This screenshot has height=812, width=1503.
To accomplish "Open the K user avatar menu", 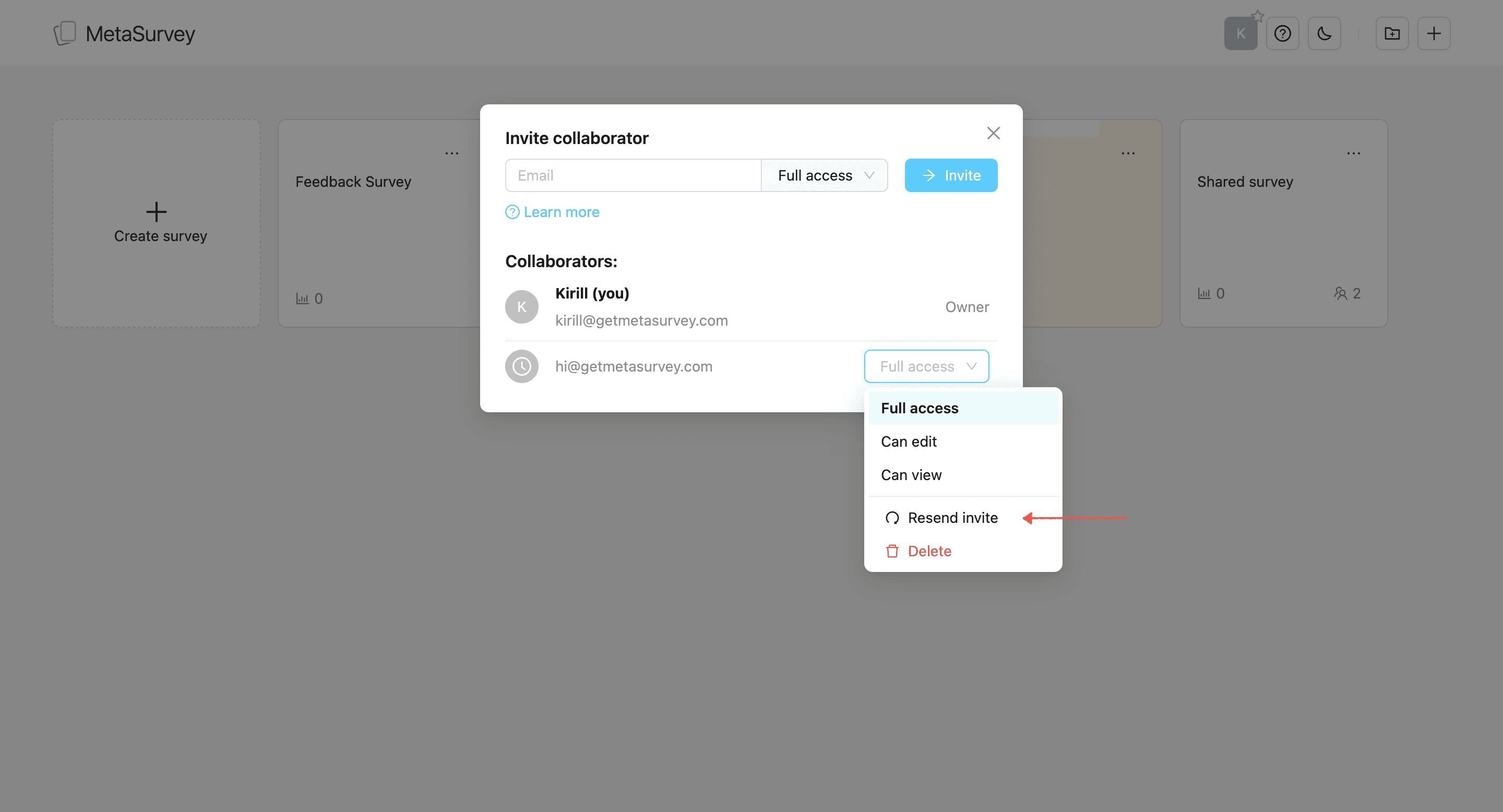I will tap(1240, 33).
